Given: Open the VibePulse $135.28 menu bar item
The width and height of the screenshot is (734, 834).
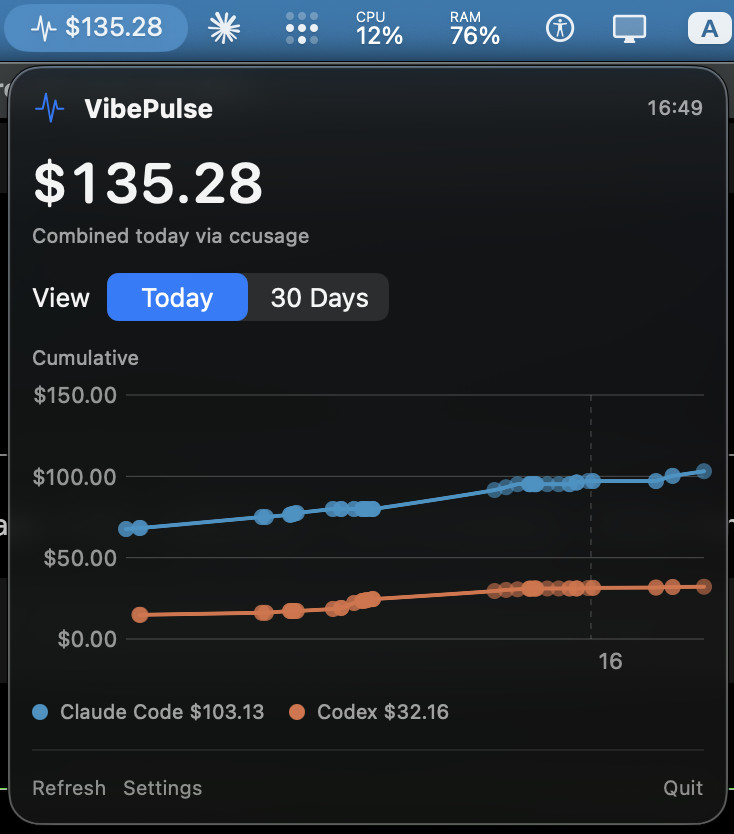Looking at the screenshot, I should coord(96,28).
